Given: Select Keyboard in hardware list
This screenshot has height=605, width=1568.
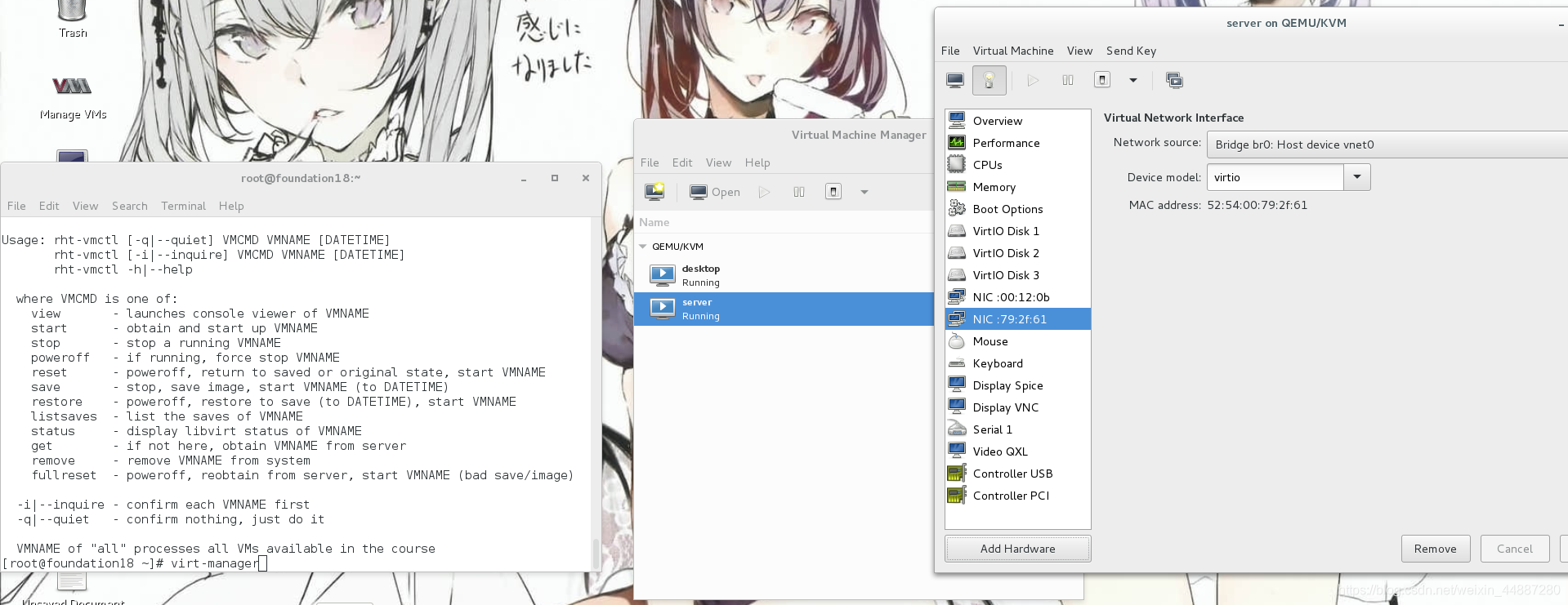Looking at the screenshot, I should click(x=1018, y=363).
